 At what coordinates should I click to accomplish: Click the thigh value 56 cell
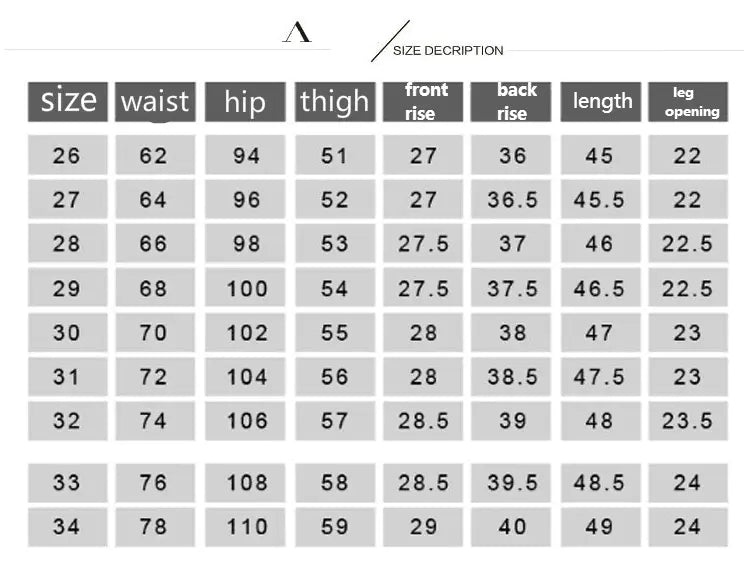pyautogui.click(x=335, y=377)
